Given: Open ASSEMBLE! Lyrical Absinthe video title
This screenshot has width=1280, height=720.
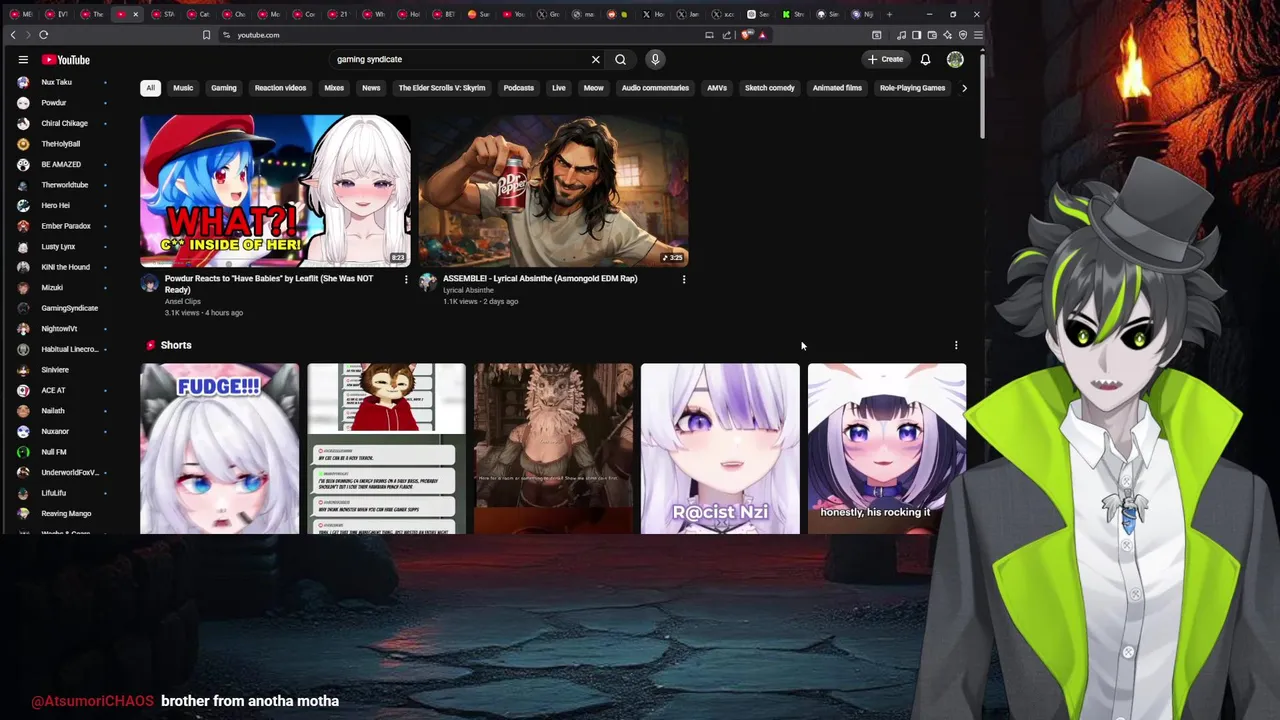Looking at the screenshot, I should [x=540, y=279].
